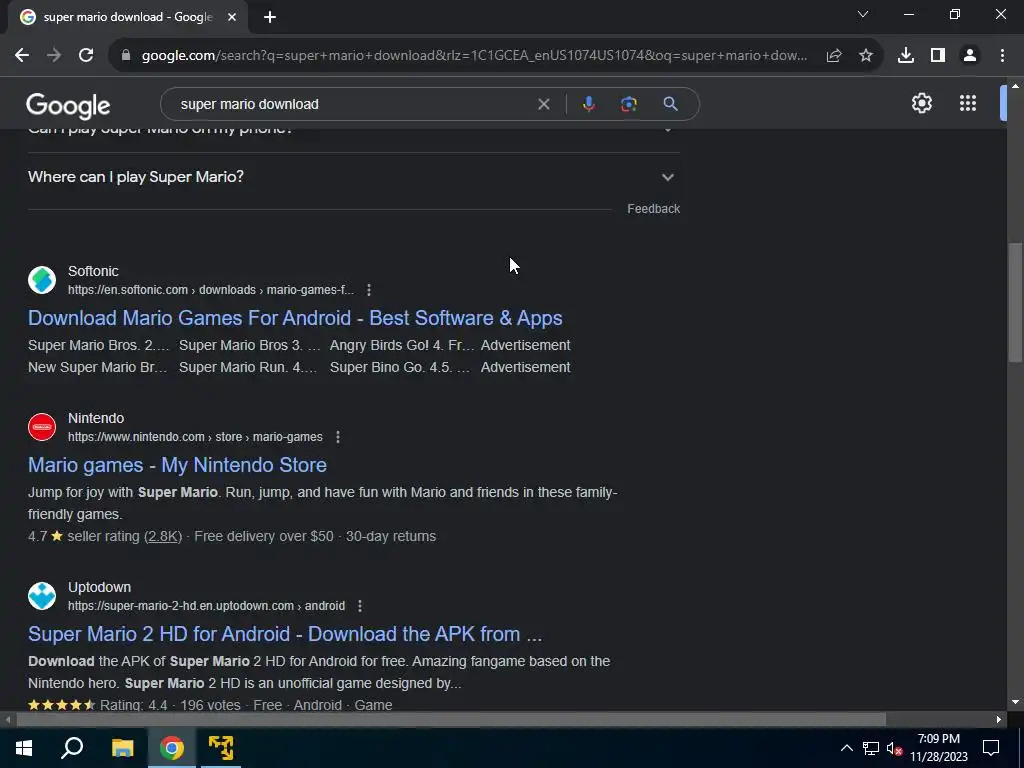Click 'Super Mario Run. 4....' snippet text

248,367
